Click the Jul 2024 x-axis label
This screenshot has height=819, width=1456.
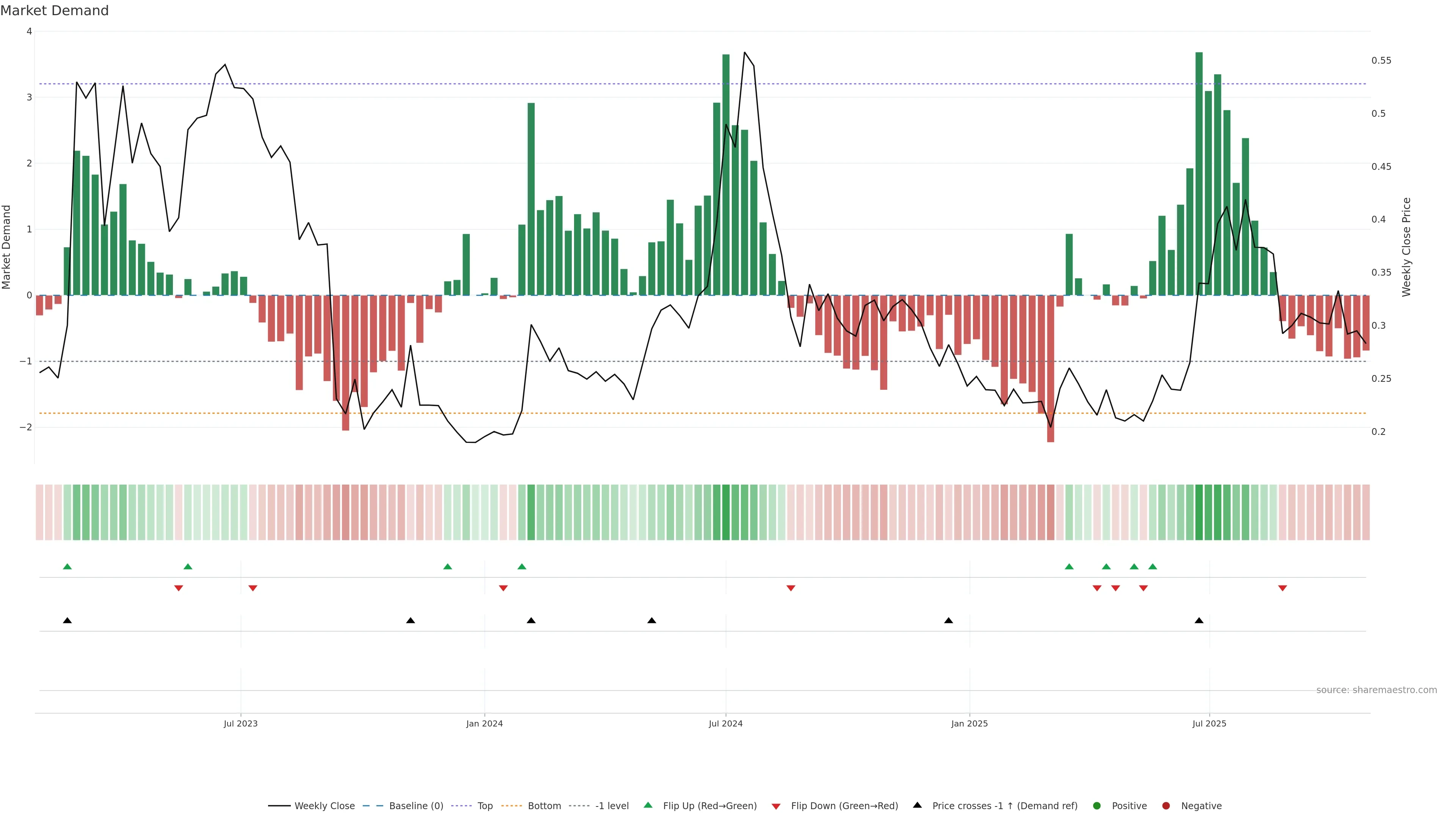tap(726, 723)
